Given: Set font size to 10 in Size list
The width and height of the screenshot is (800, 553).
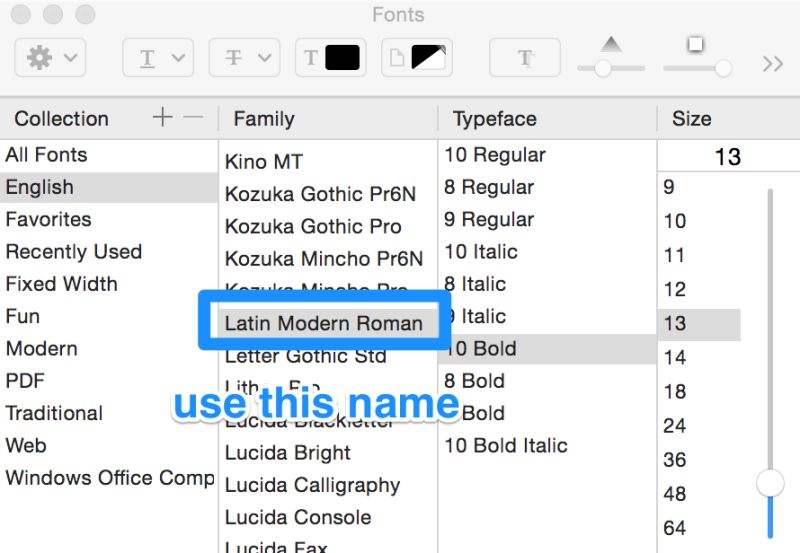Looking at the screenshot, I should [x=699, y=221].
